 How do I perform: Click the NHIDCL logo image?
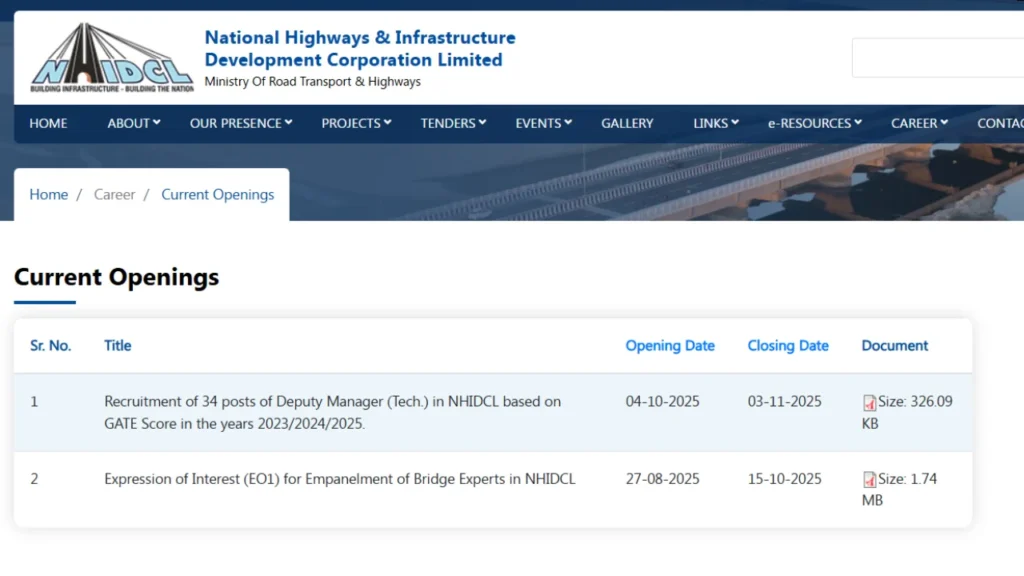[112, 57]
